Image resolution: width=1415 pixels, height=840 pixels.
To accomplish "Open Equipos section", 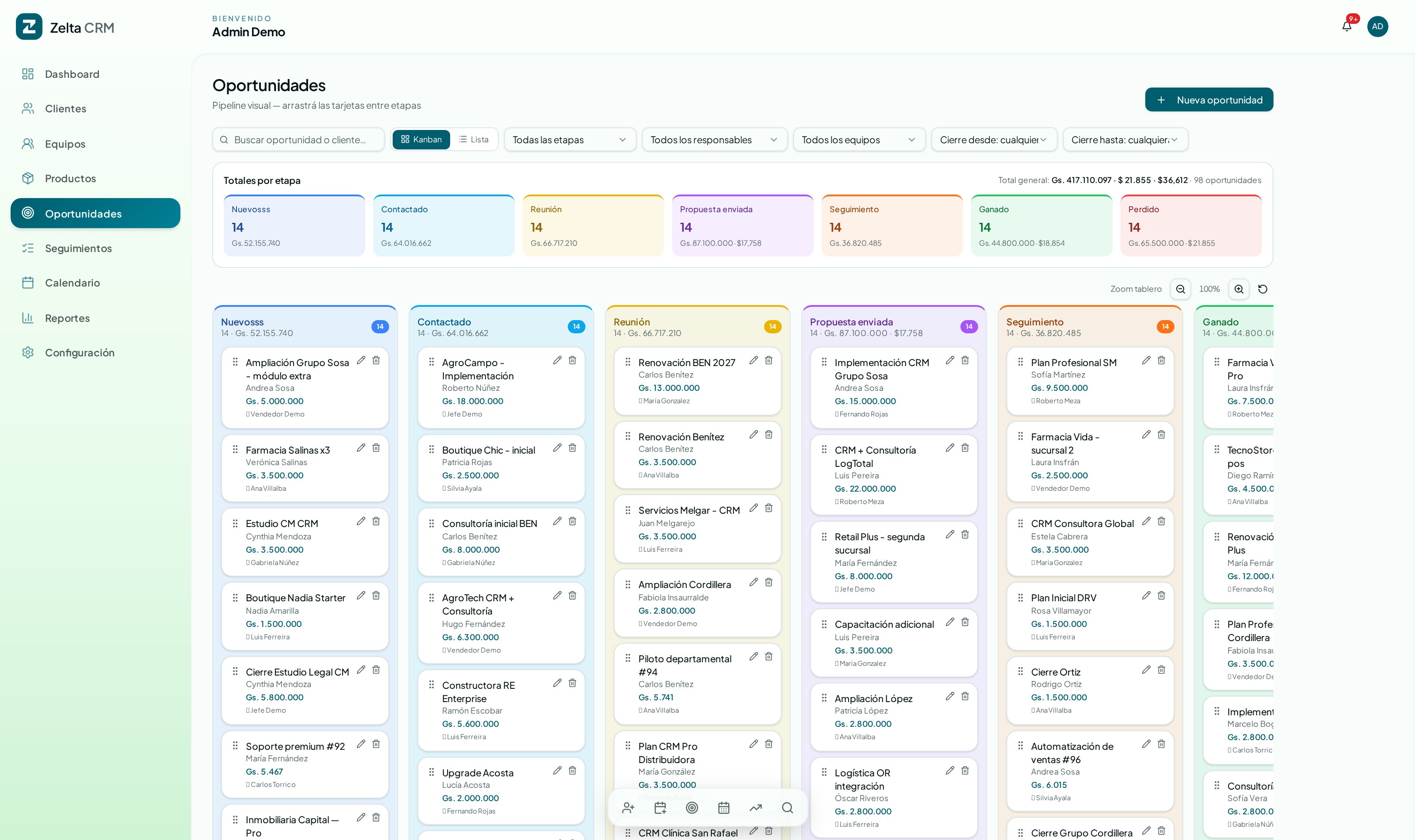I will click(95, 144).
